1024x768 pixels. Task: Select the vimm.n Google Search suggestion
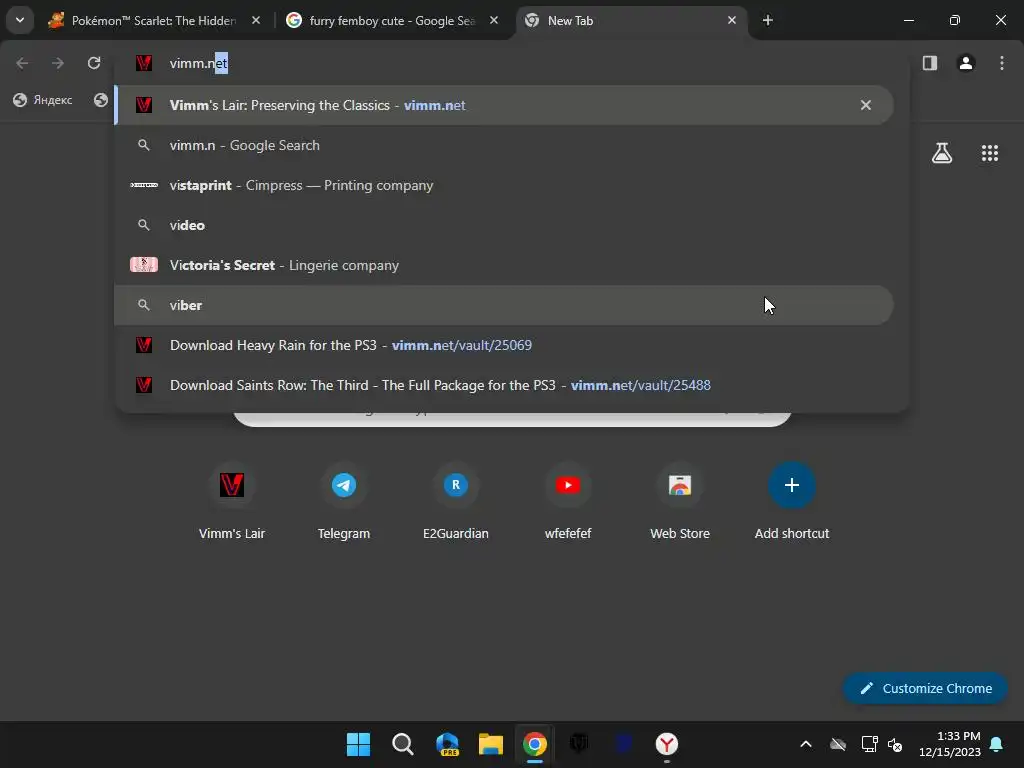[504, 145]
